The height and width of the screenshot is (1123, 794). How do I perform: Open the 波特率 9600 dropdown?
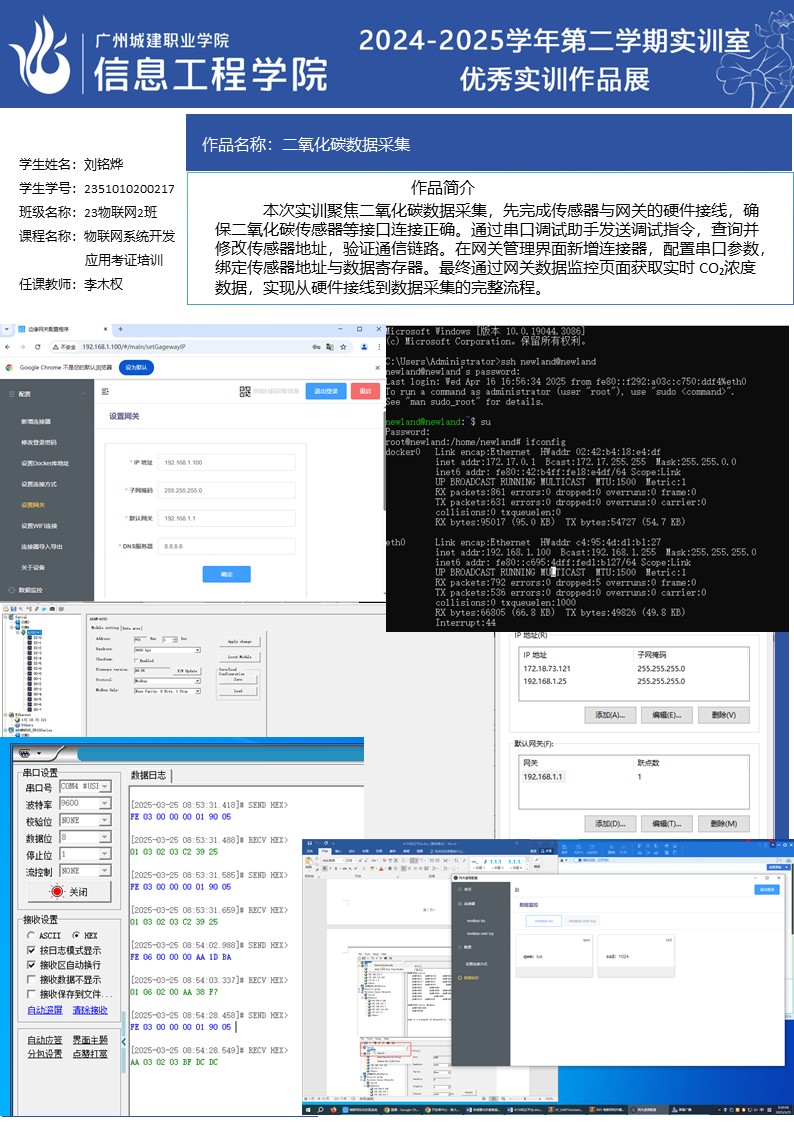(104, 803)
